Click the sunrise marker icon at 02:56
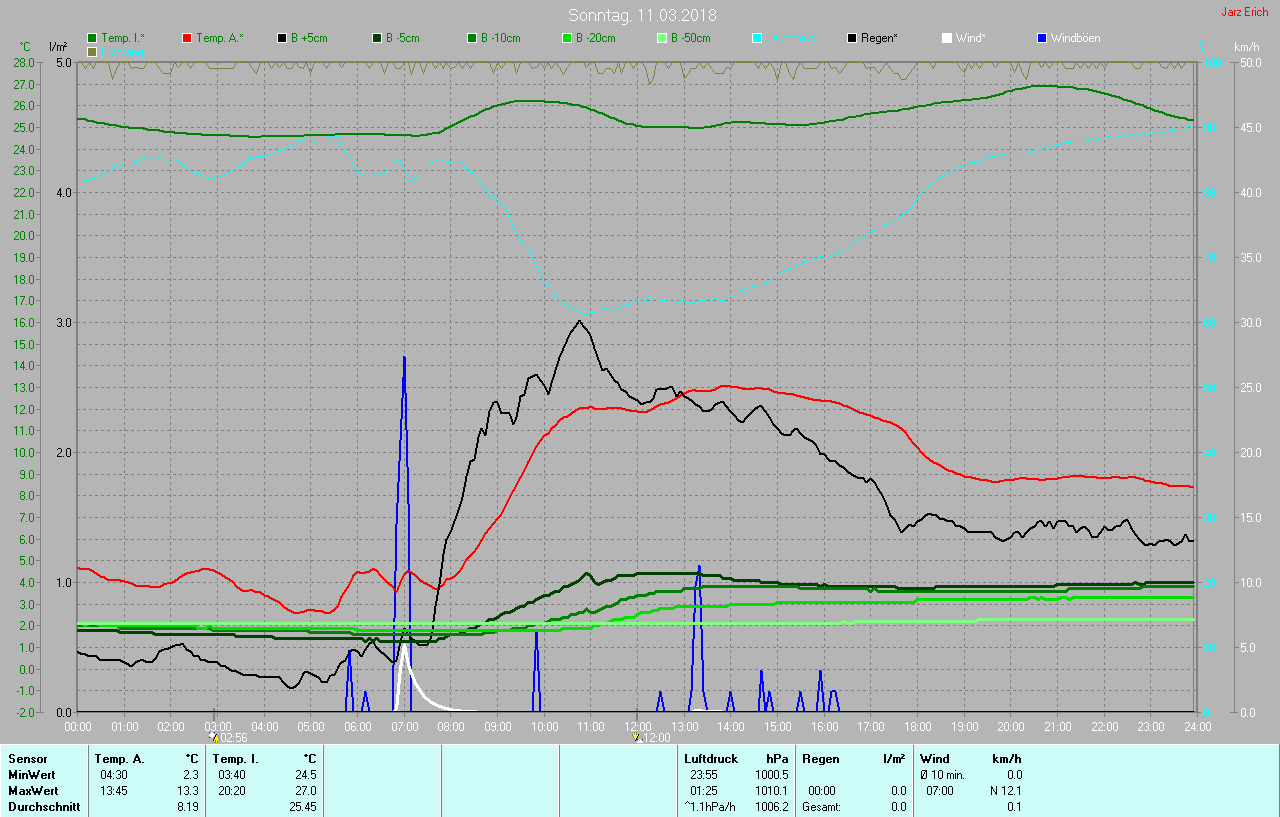The width and height of the screenshot is (1280, 817). (215, 737)
